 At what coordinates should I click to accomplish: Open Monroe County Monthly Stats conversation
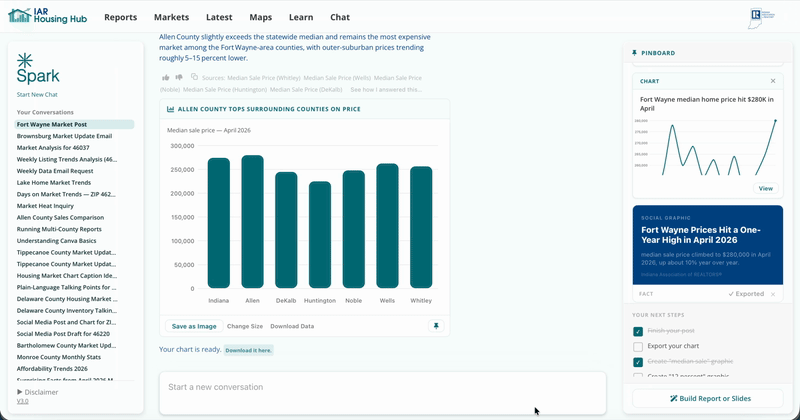coord(59,357)
